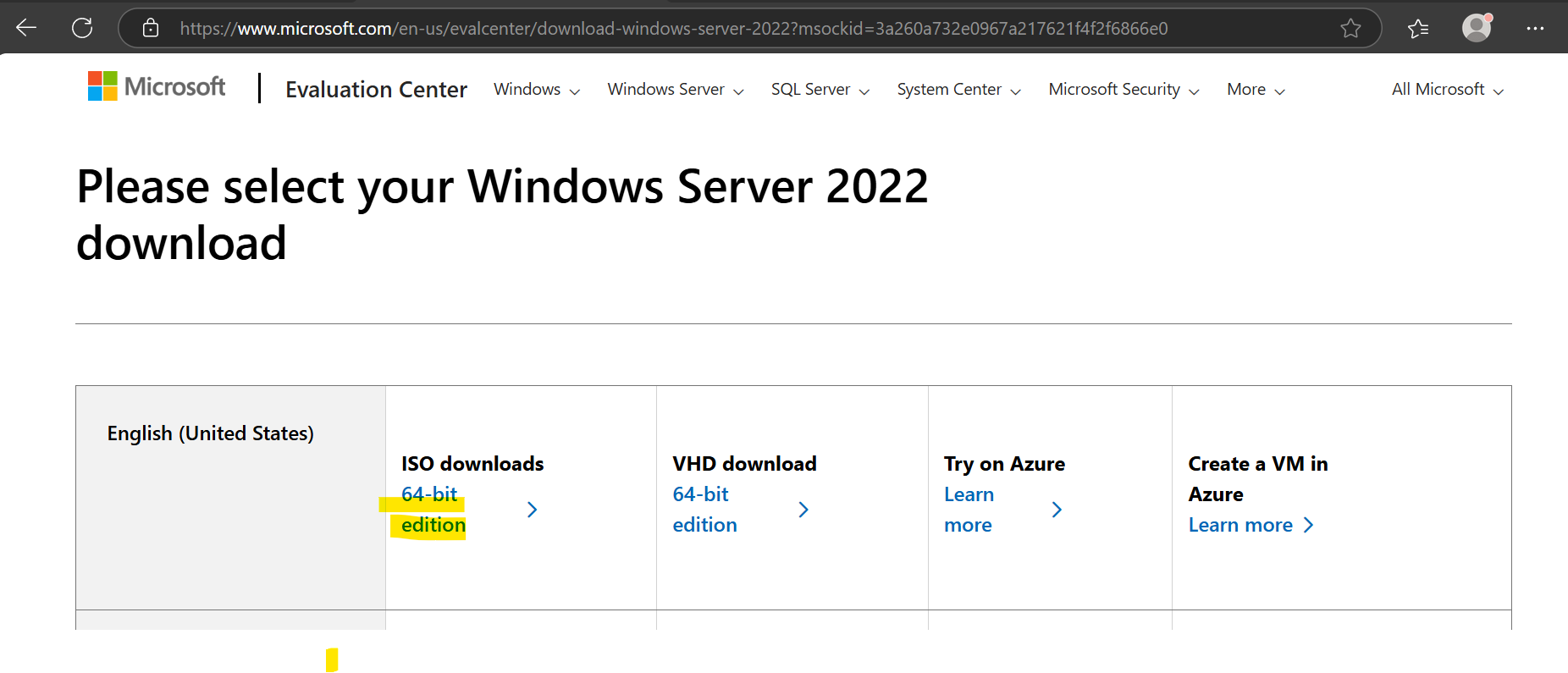Open the SQL Server dropdown
Image resolution: width=1568 pixels, height=673 pixels.
point(820,90)
